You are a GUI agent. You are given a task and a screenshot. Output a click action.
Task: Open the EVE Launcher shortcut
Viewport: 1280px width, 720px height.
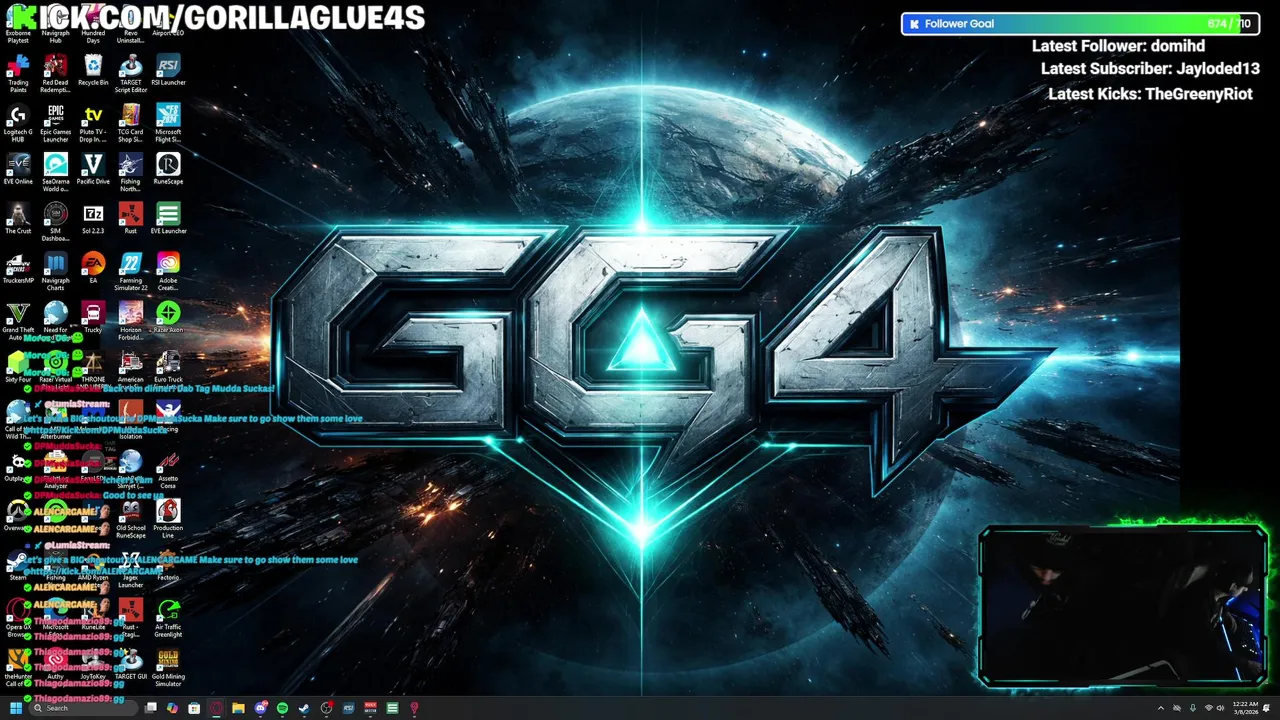pos(168,218)
